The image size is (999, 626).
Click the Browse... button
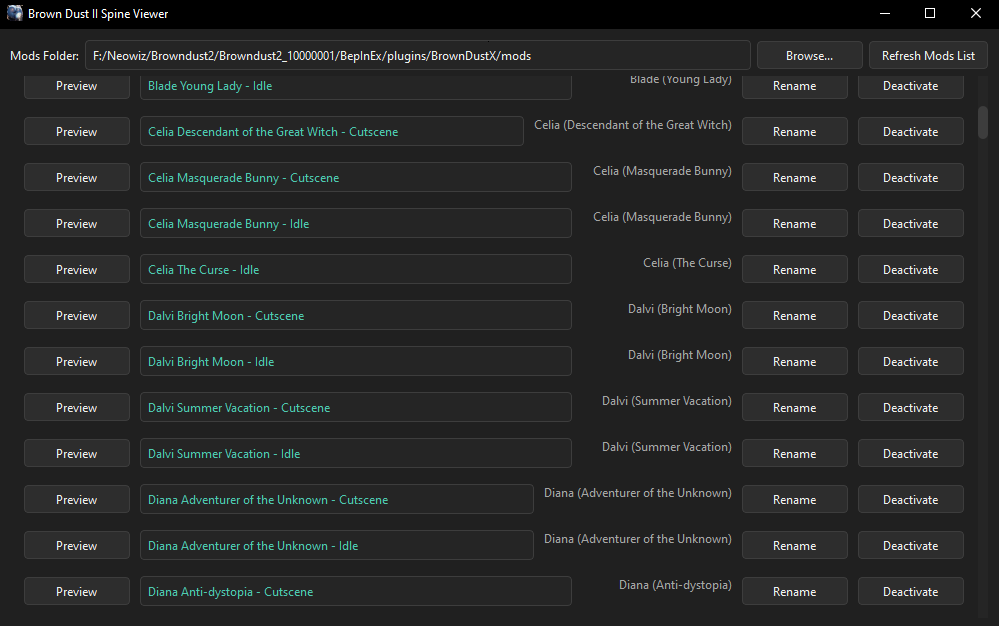coord(809,55)
